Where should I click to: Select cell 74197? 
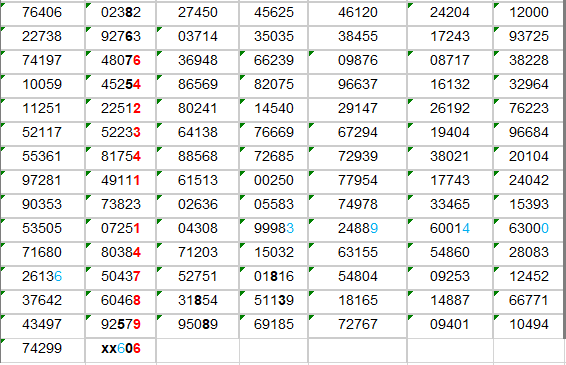point(43,61)
